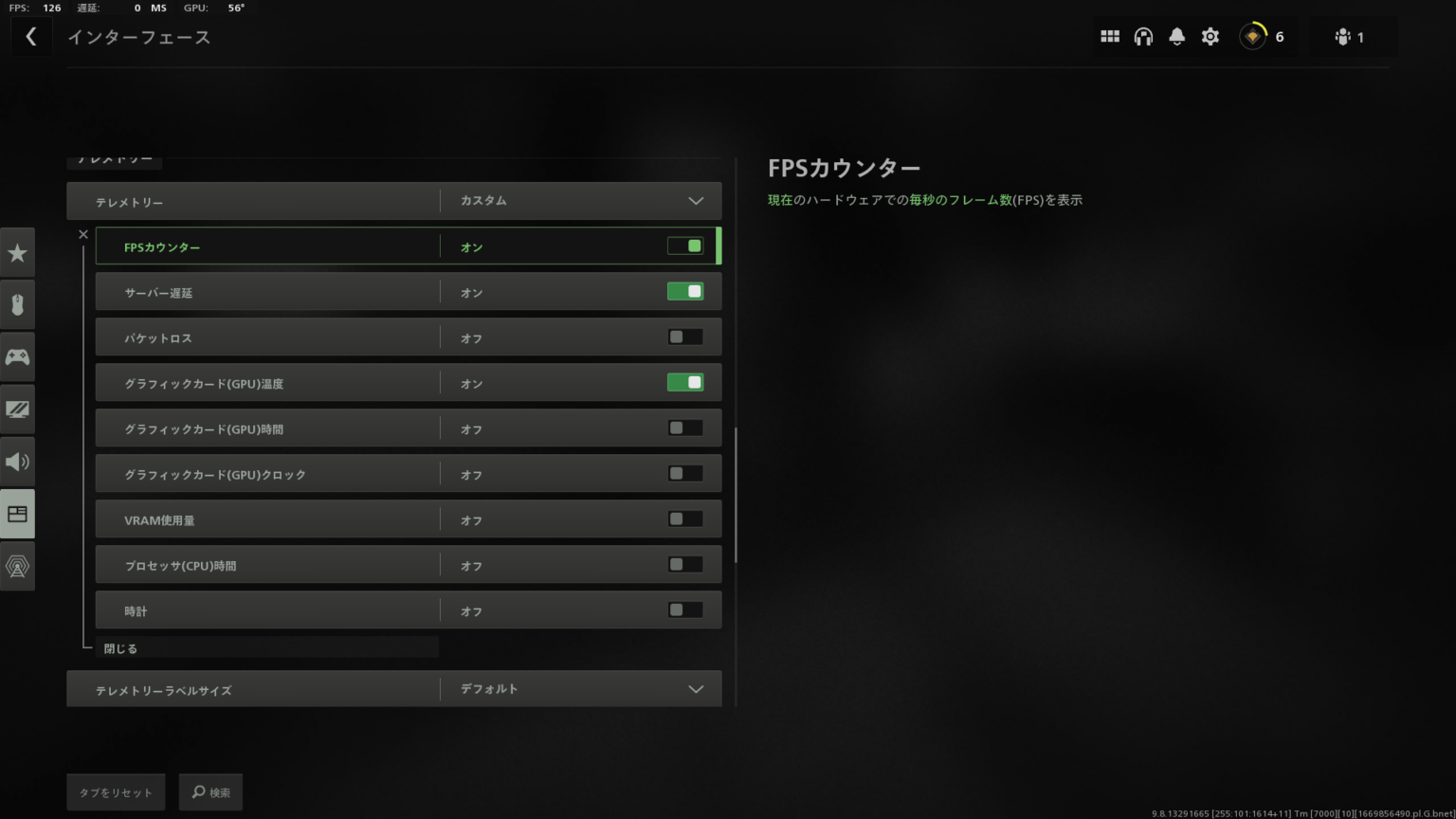Click the タブをリセット button
Image resolution: width=1456 pixels, height=819 pixels.
pos(115,792)
